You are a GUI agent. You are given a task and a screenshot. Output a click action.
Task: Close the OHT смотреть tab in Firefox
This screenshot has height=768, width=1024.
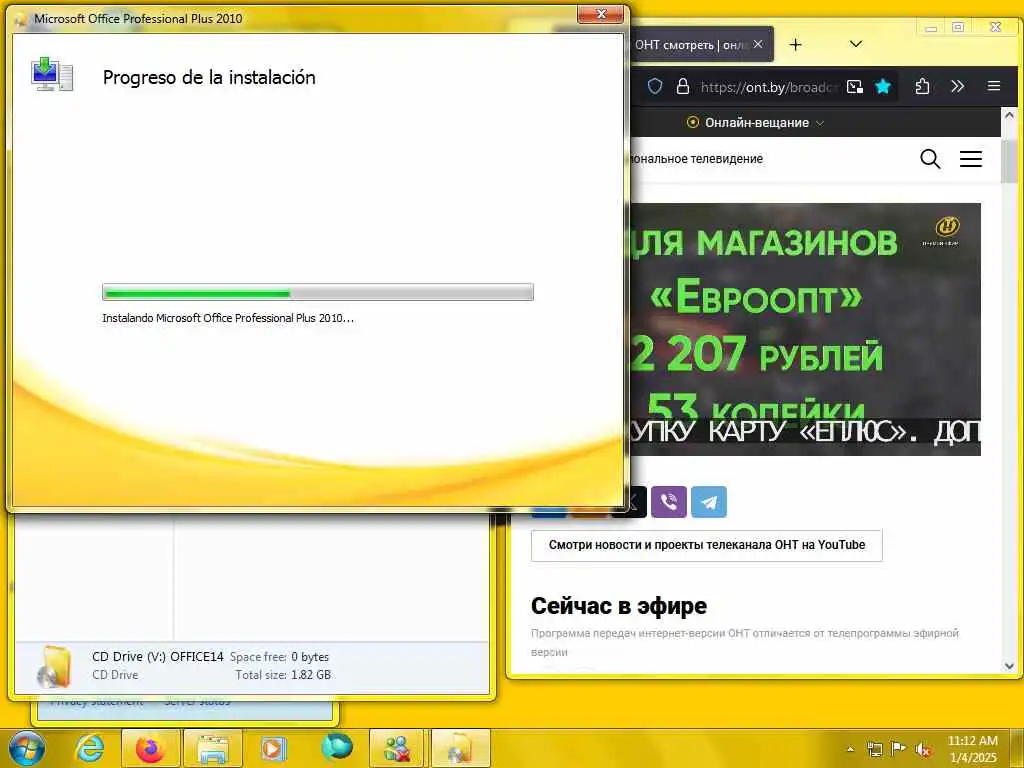758,44
